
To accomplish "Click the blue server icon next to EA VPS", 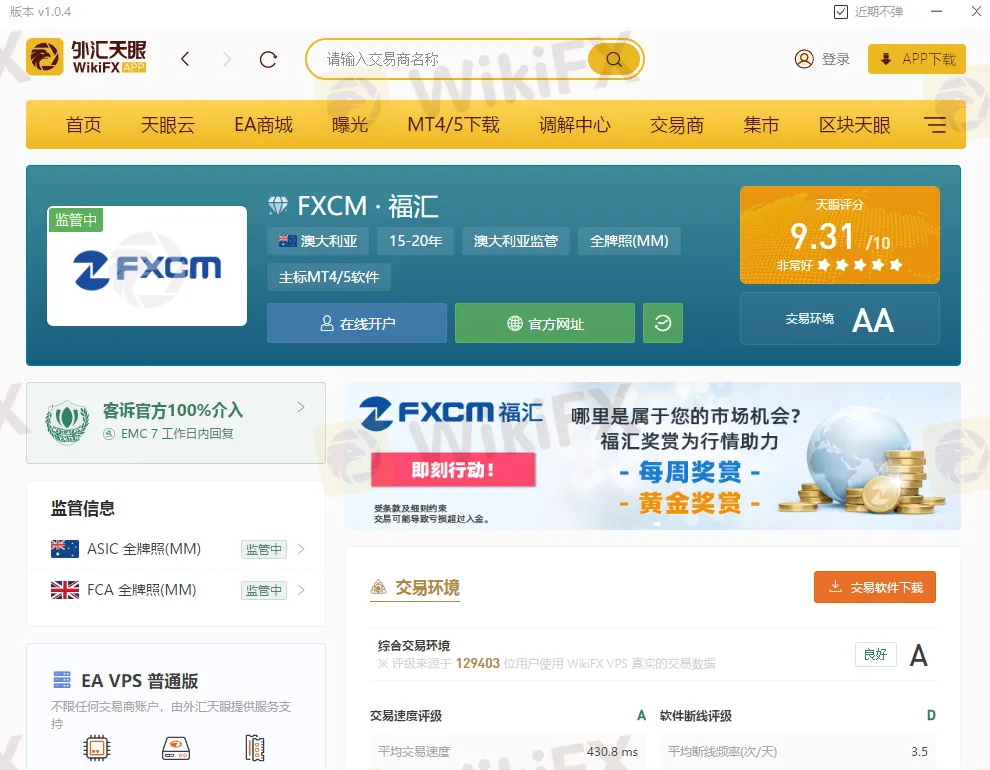I will (61, 680).
